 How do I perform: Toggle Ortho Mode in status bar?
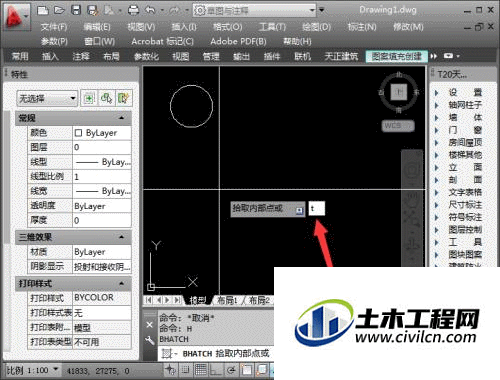215,370
